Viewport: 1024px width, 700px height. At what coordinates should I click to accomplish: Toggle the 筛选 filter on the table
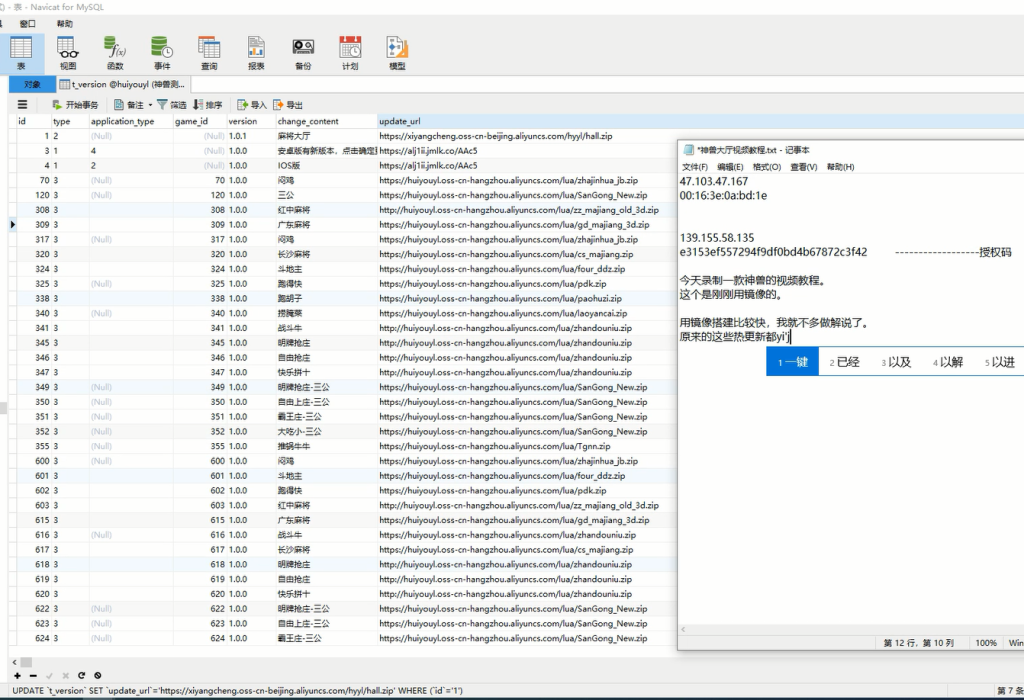tap(172, 104)
